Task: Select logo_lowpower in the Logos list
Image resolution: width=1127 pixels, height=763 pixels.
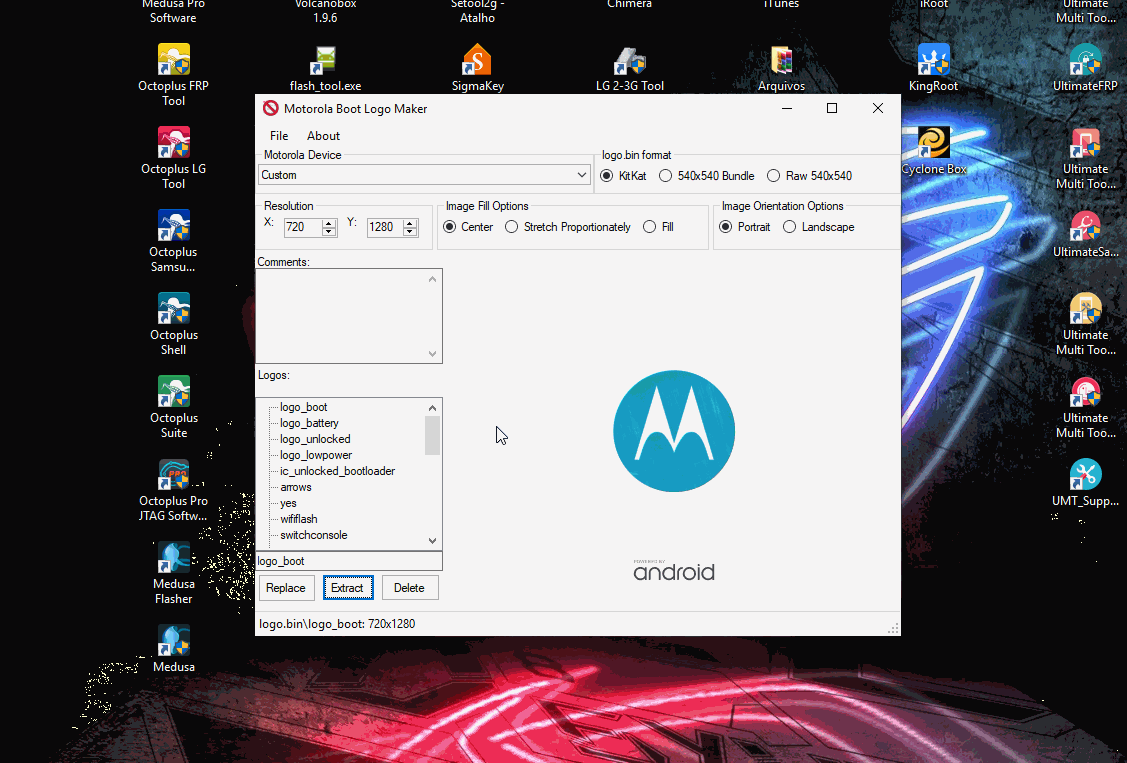Action: pyautogui.click(x=316, y=456)
